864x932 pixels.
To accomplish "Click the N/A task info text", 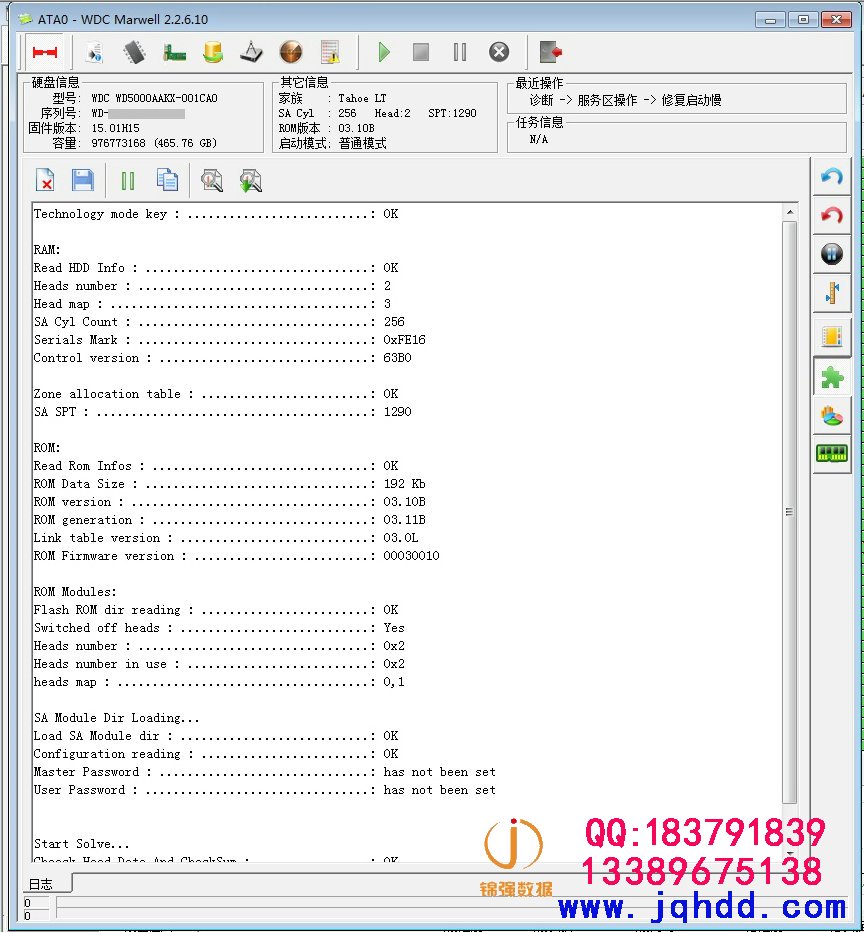I will pos(538,139).
